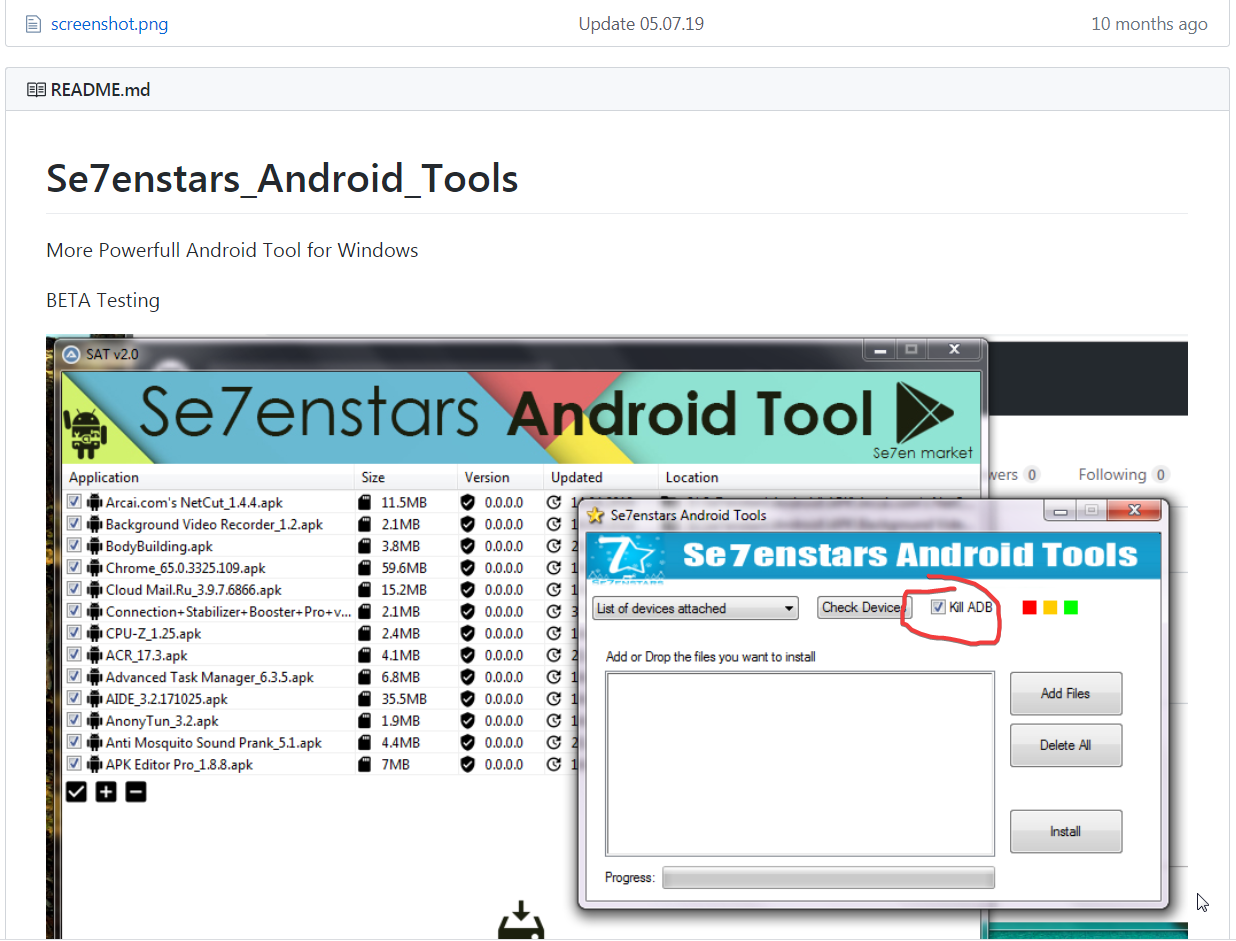Click the Check Device button

pyautogui.click(x=864, y=607)
